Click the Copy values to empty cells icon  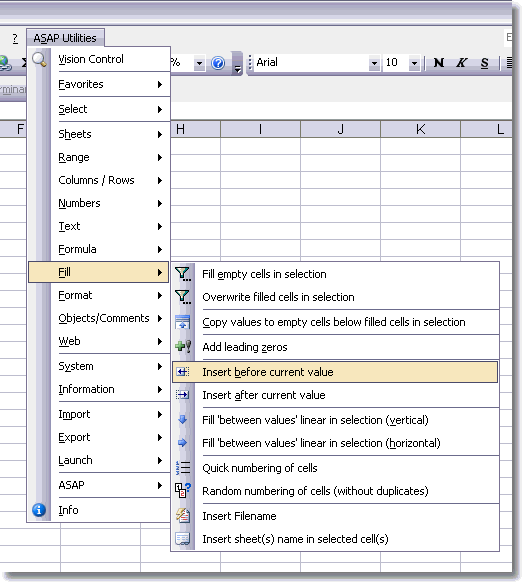pyautogui.click(x=182, y=322)
